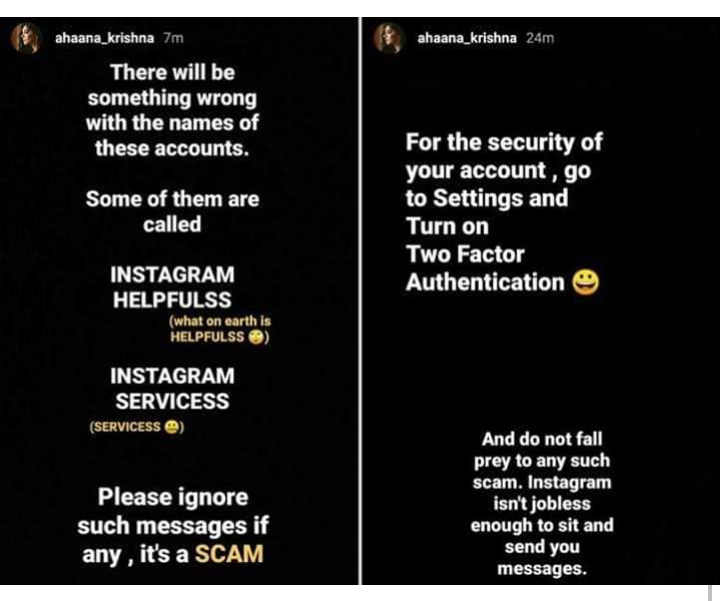Click the yellow (SERVICESS) caption
Screen dimensions: 720x601
[x=137, y=427]
